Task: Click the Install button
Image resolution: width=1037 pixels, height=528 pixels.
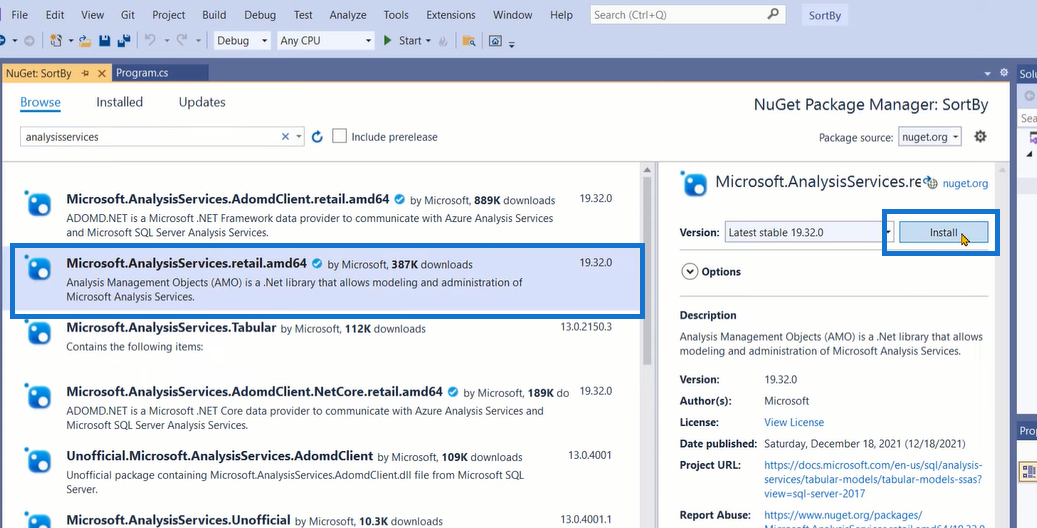Action: tap(943, 232)
